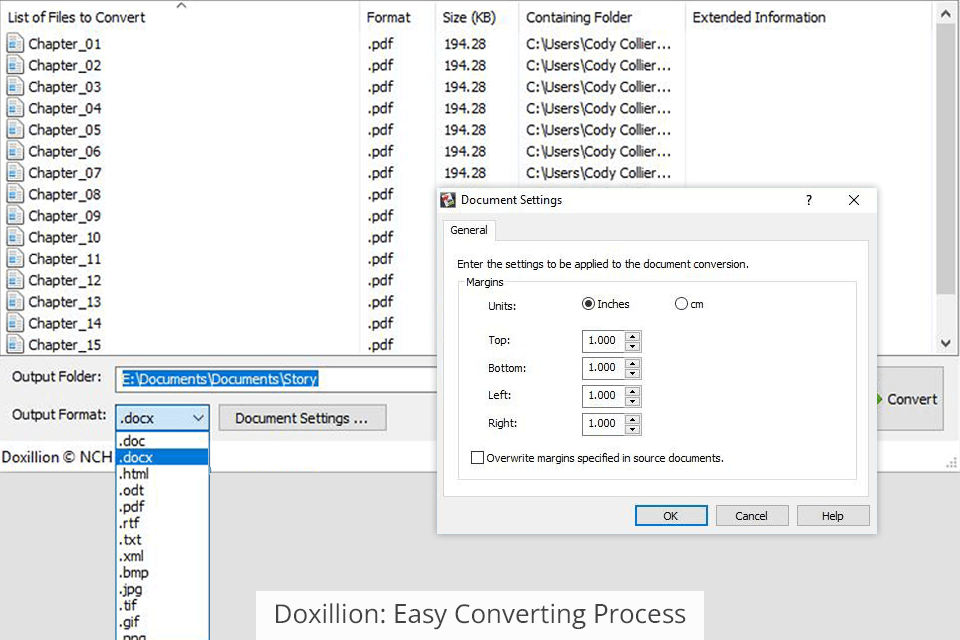Select the Inches units radio button

588,304
